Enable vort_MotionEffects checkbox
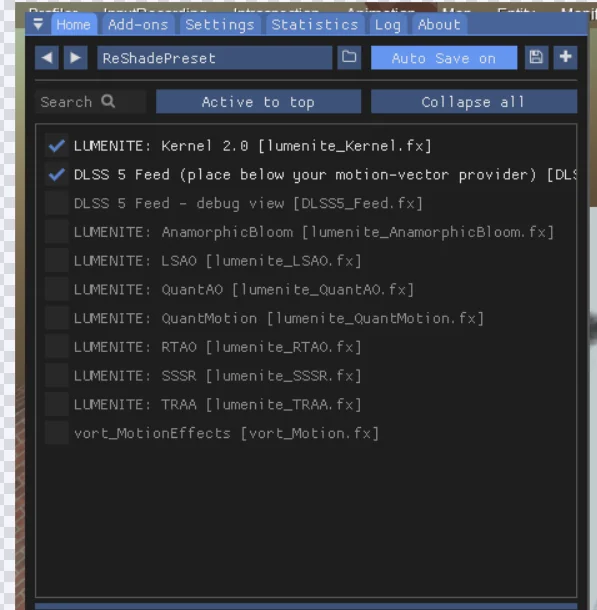The height and width of the screenshot is (610, 597). 57,433
